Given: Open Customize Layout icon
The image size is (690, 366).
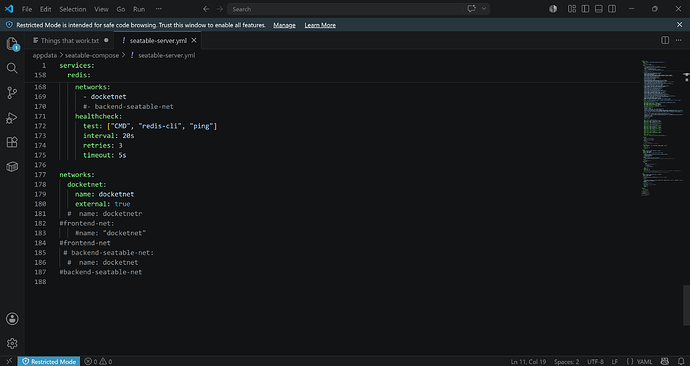Looking at the screenshot, I should 572,9.
